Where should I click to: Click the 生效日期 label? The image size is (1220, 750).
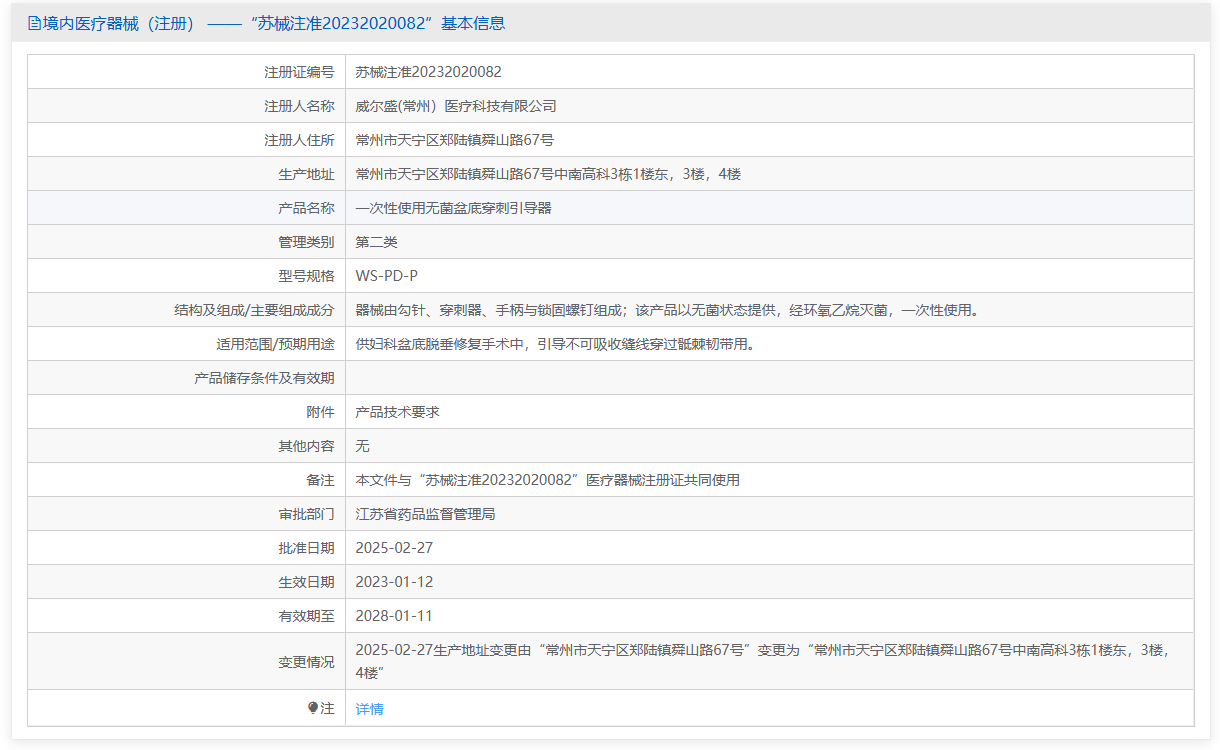(306, 582)
